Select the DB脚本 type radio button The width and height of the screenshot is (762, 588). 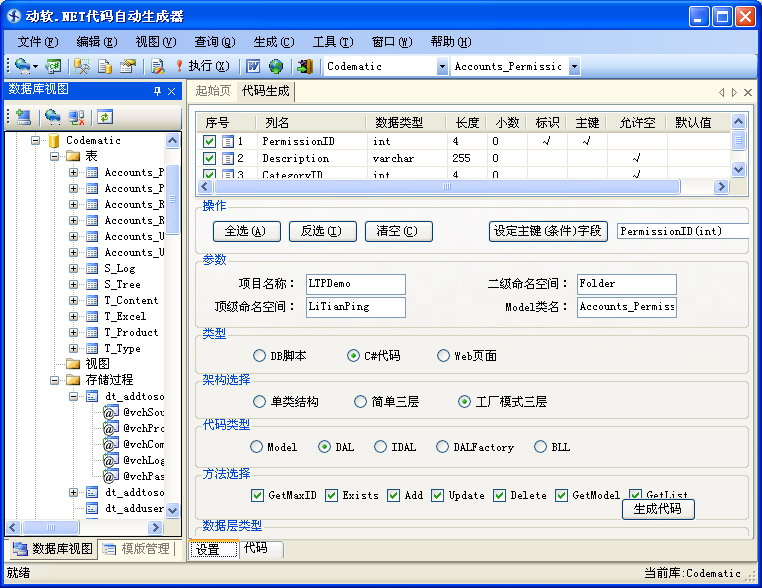(x=260, y=356)
